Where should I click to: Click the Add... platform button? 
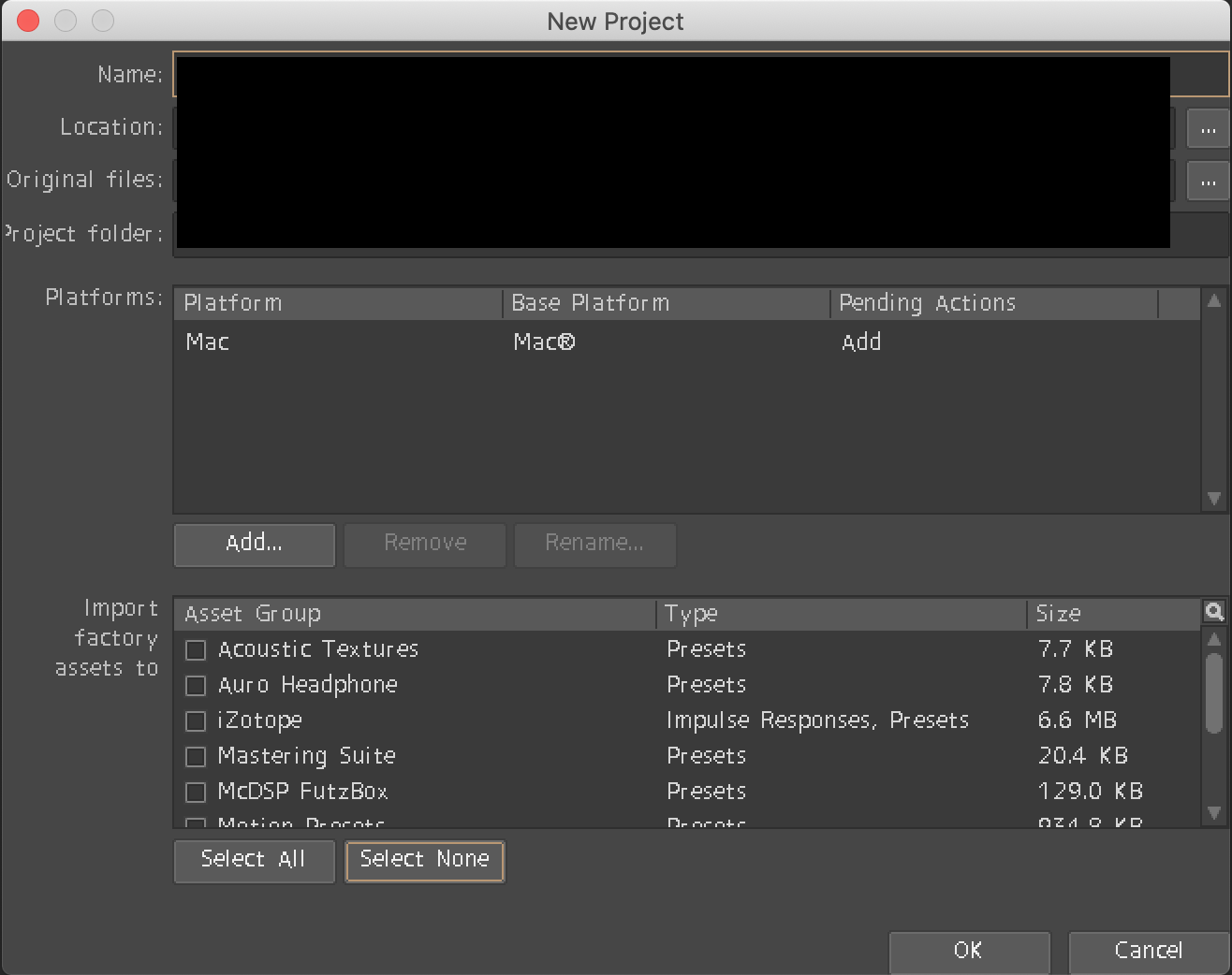(255, 545)
